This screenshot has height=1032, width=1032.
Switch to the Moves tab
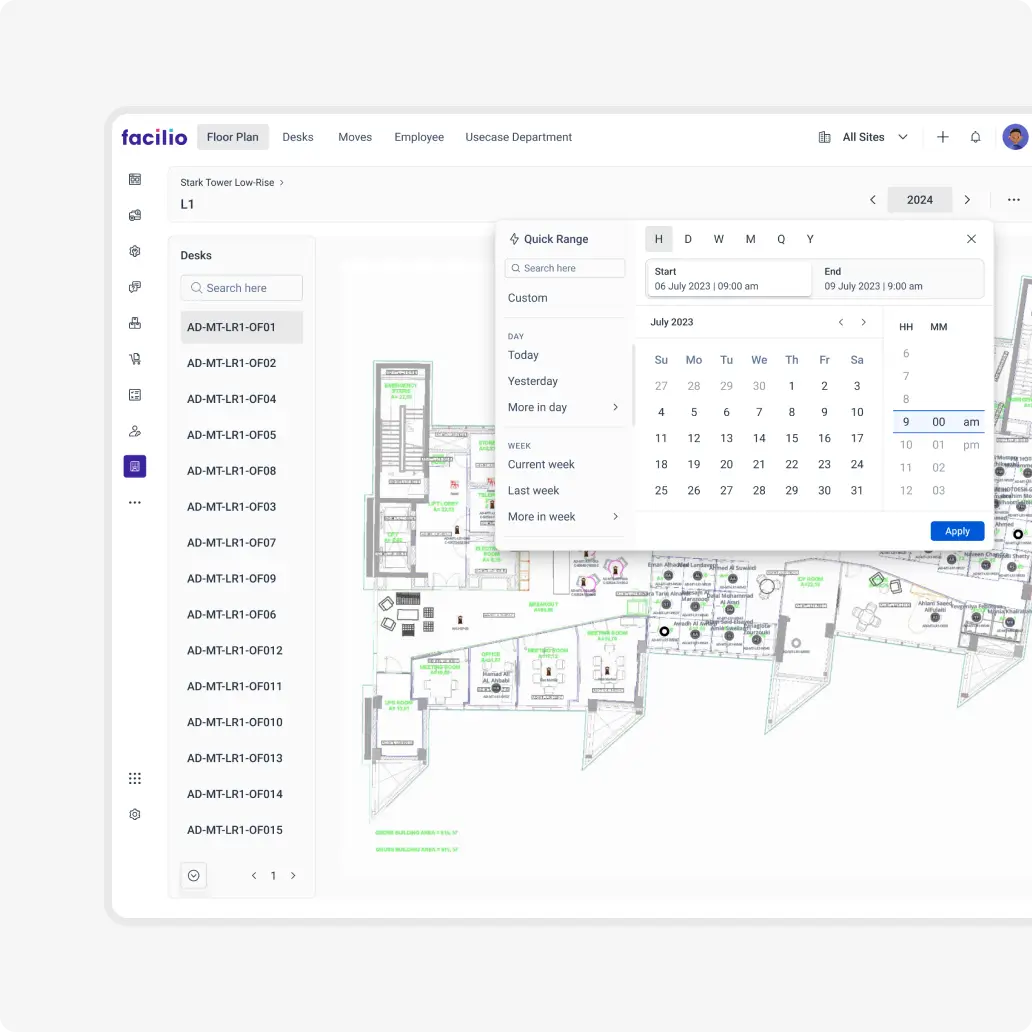click(x=355, y=137)
